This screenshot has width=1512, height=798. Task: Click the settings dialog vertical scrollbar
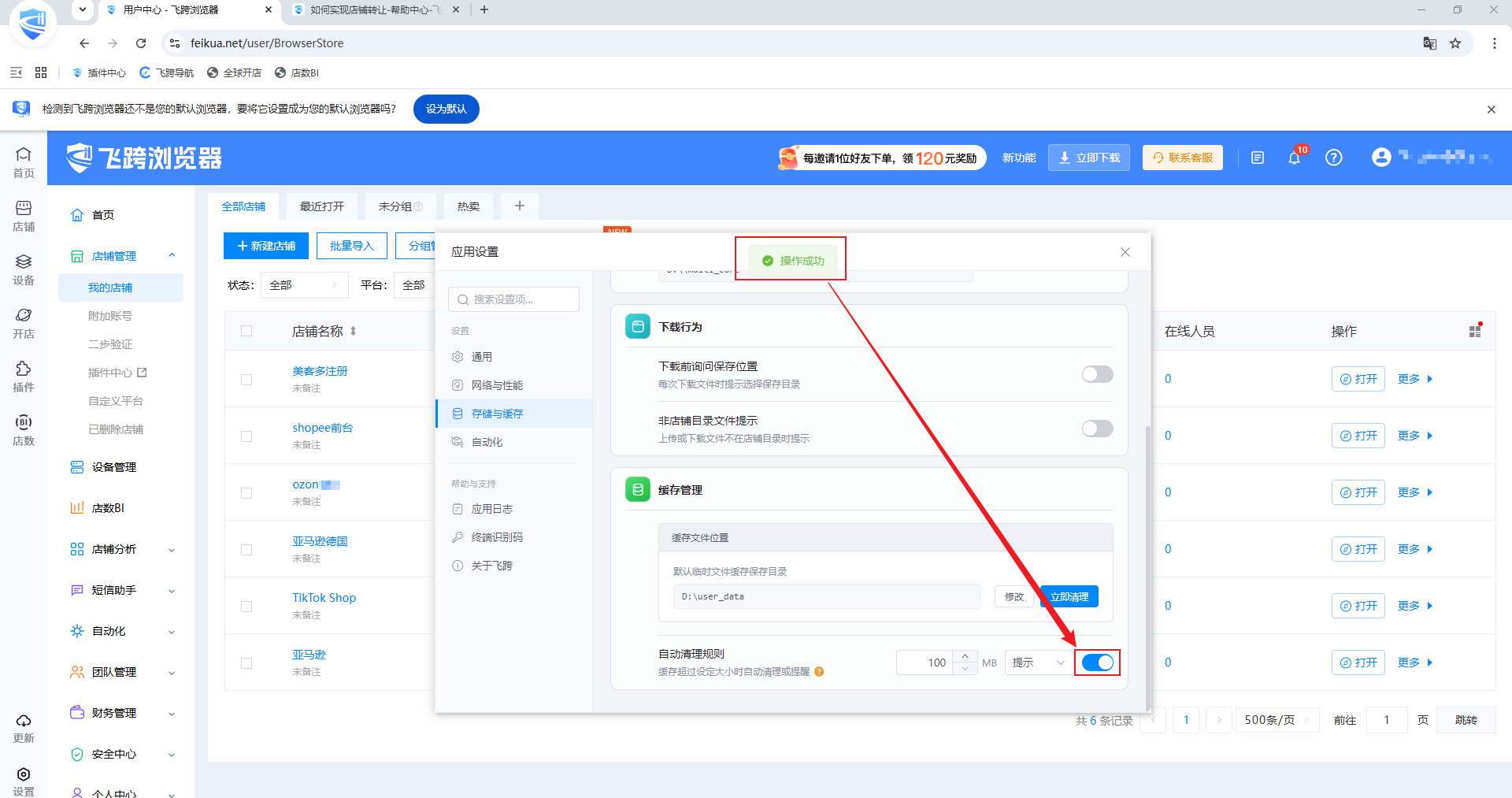click(x=1147, y=567)
